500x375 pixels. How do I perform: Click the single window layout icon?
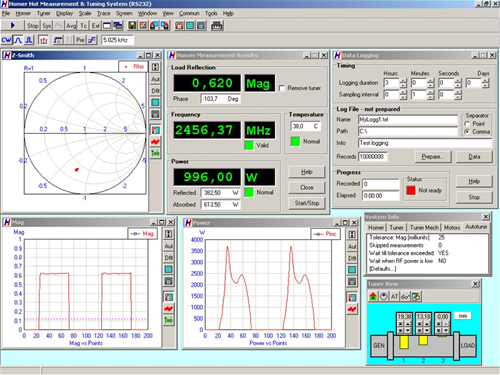pos(107,26)
